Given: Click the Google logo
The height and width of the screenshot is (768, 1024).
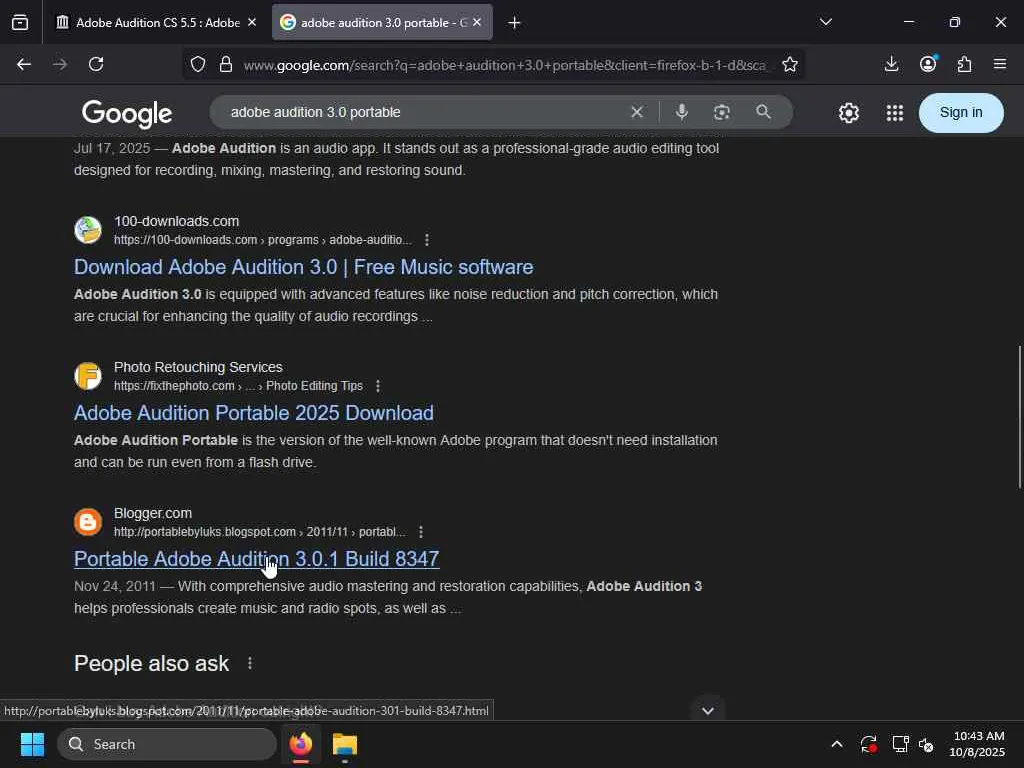Looking at the screenshot, I should coord(127,114).
